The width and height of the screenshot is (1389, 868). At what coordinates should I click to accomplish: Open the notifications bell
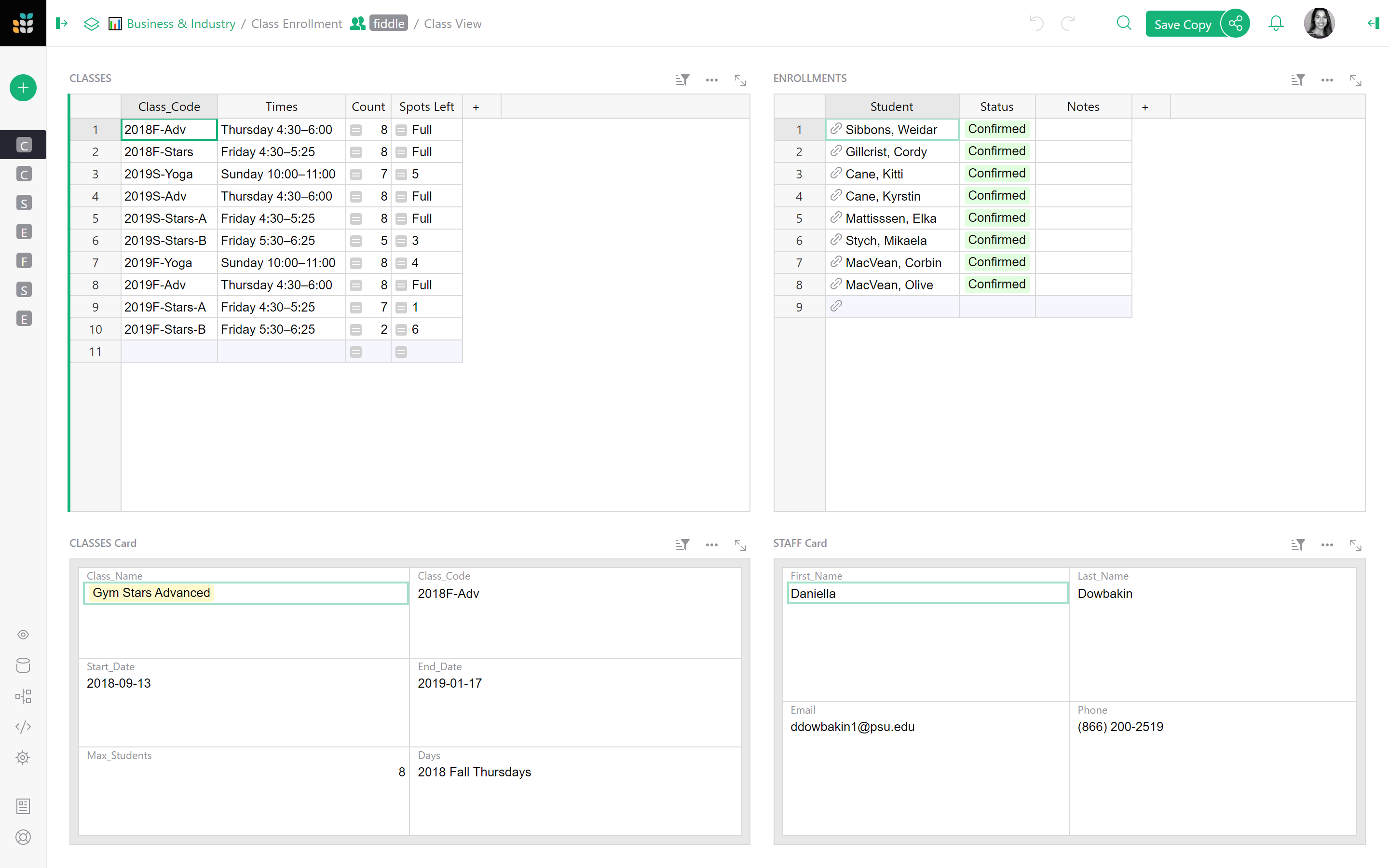click(x=1275, y=24)
